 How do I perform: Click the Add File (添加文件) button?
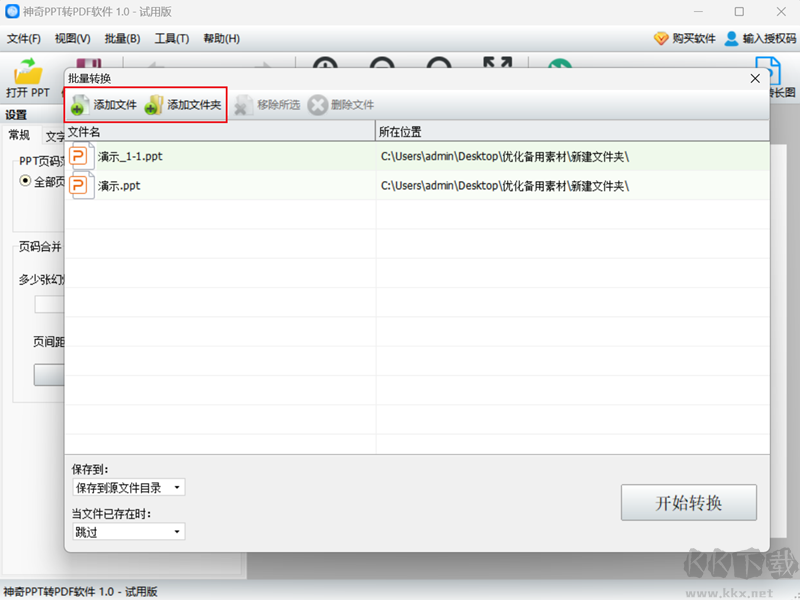[x=104, y=105]
